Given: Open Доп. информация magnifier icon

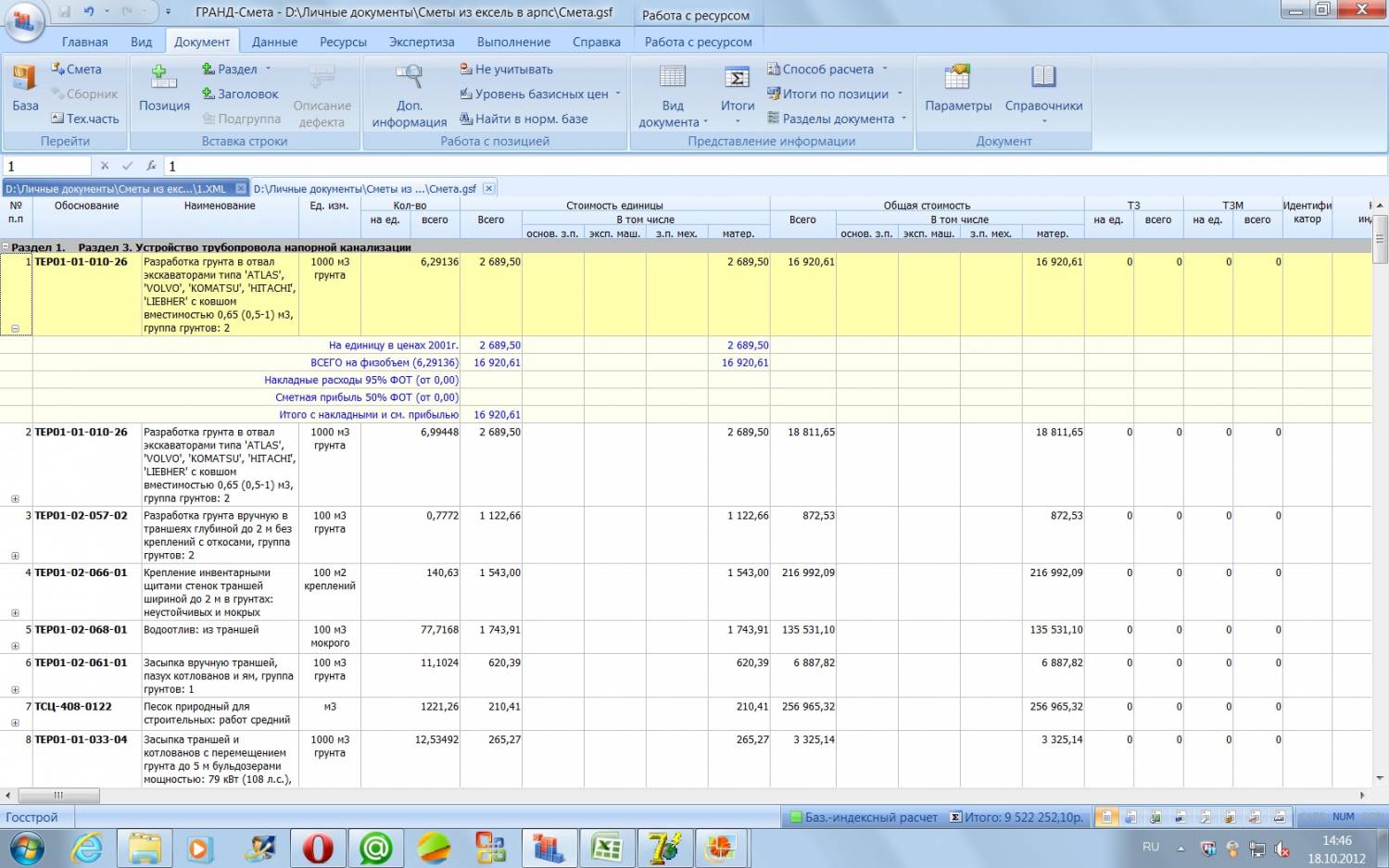Looking at the screenshot, I should tap(409, 78).
